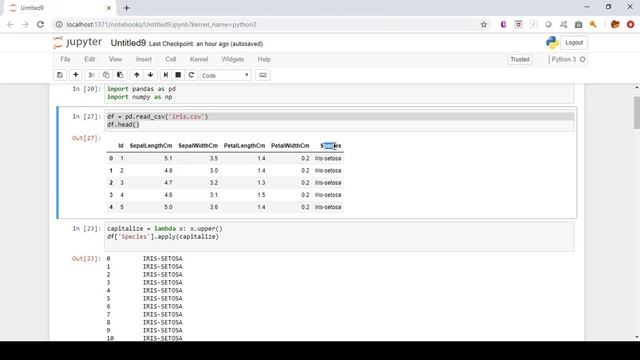Go back in browser history
The height and width of the screenshot is (360, 640).
click(x=10, y=24)
